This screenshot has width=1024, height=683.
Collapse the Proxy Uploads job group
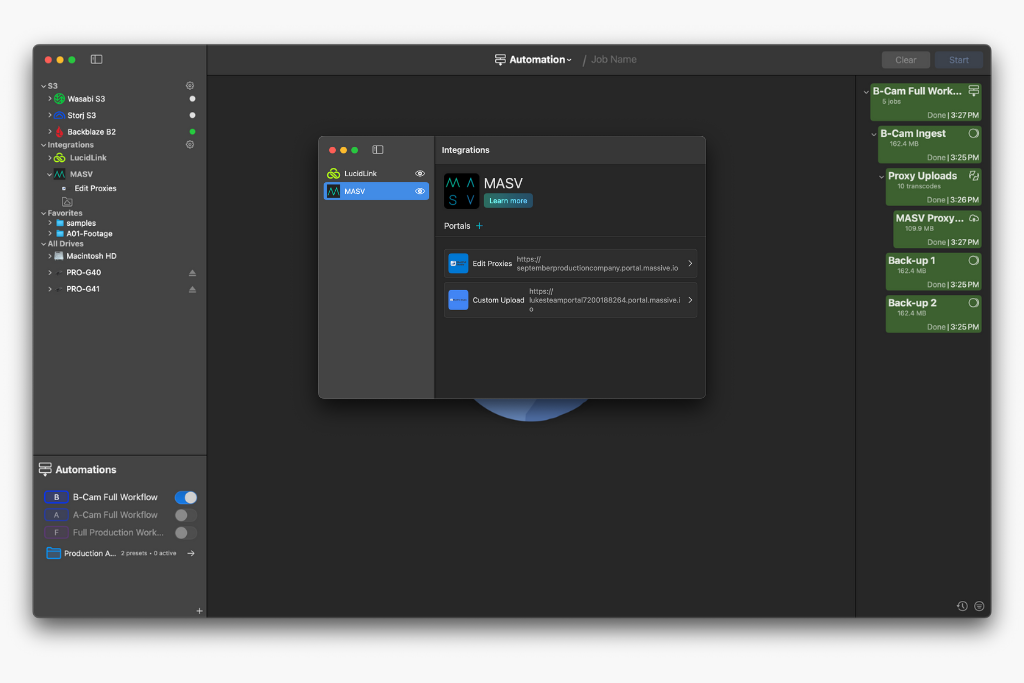click(x=881, y=176)
